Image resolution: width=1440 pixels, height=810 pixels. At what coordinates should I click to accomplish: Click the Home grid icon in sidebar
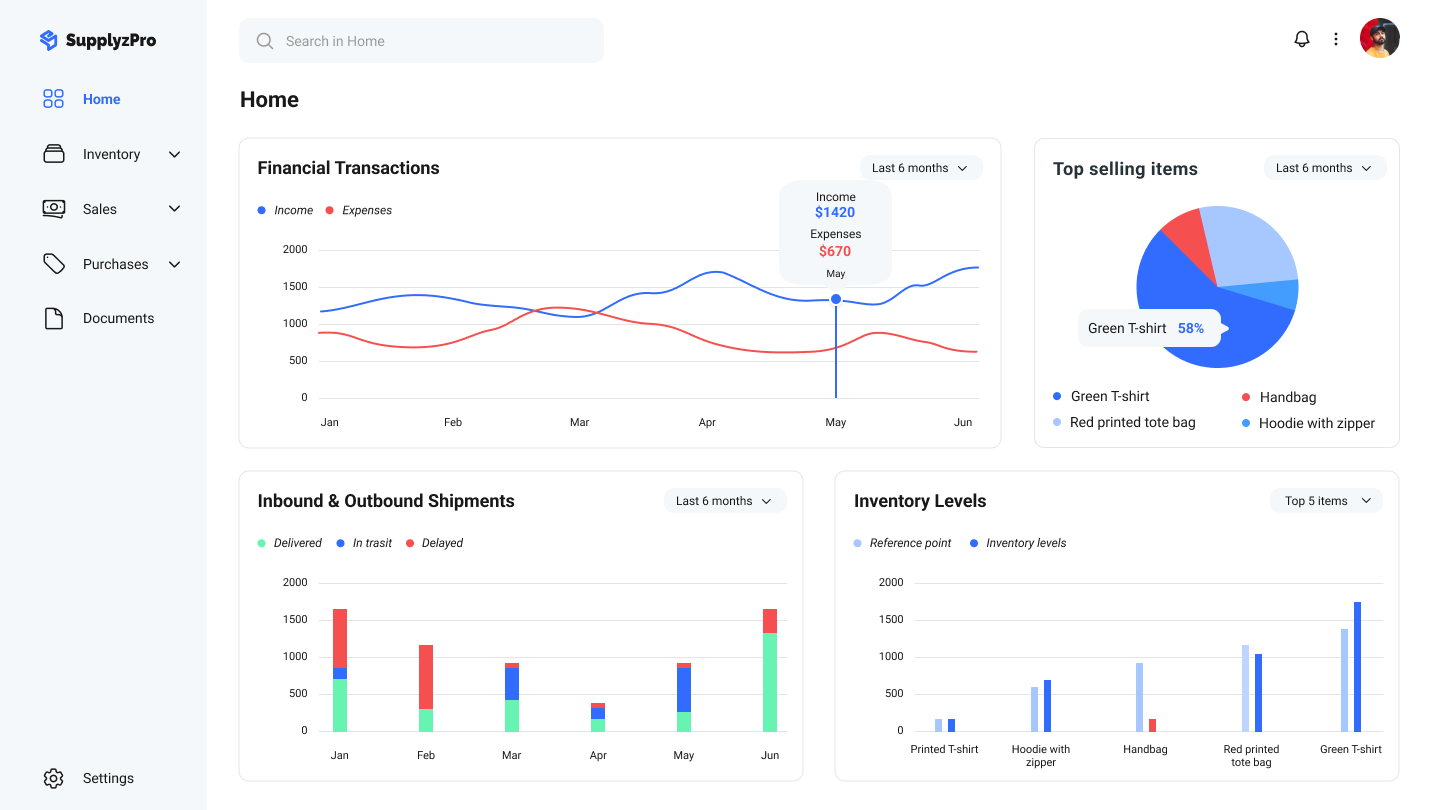(x=53, y=99)
